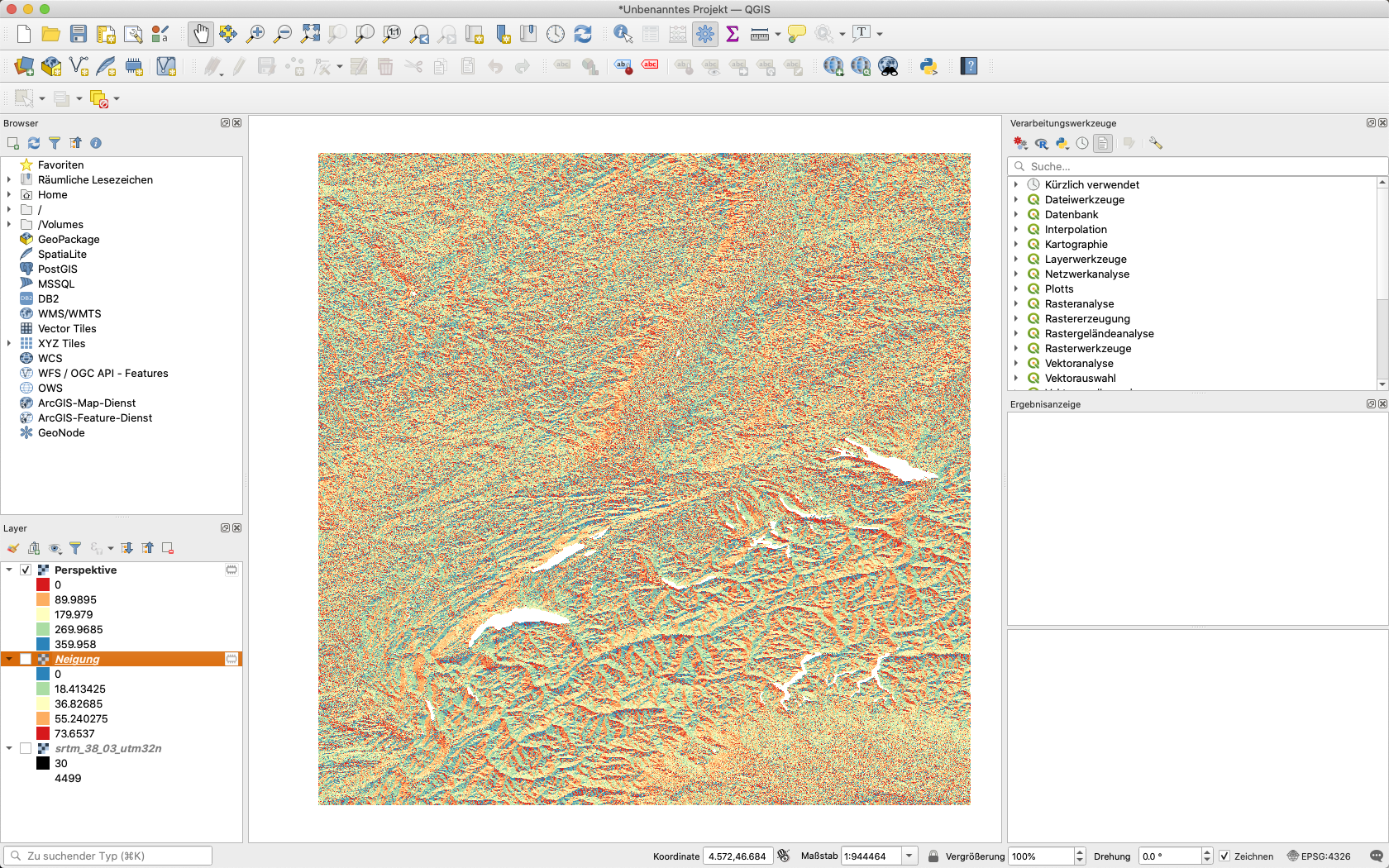Click the EPSG:4326 projection button

pos(1319,856)
